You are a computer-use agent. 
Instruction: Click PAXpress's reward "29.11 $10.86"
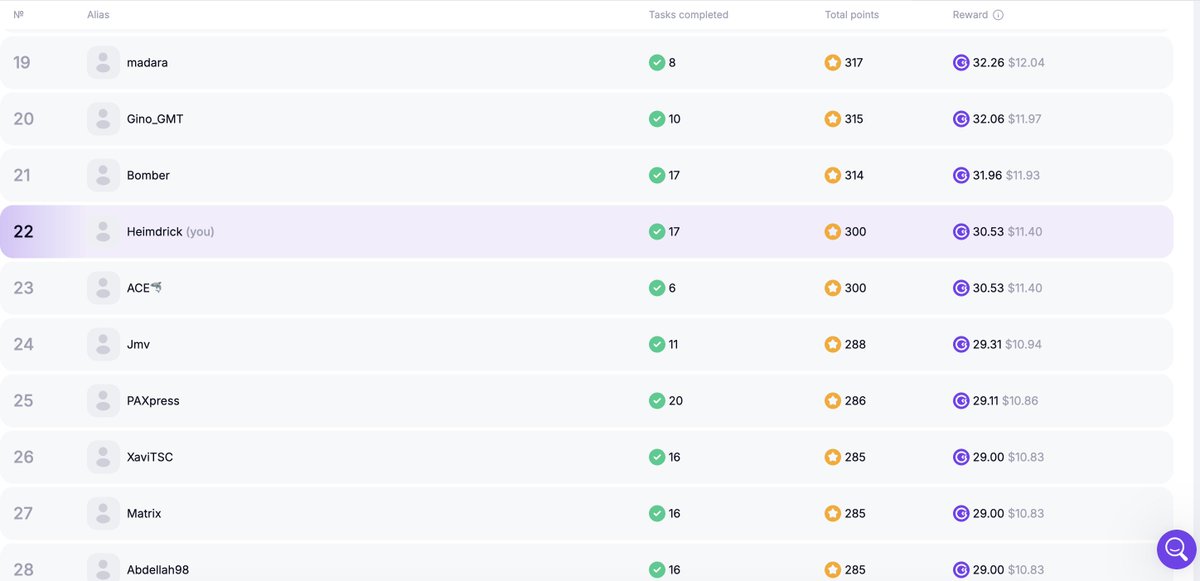(x=1006, y=401)
